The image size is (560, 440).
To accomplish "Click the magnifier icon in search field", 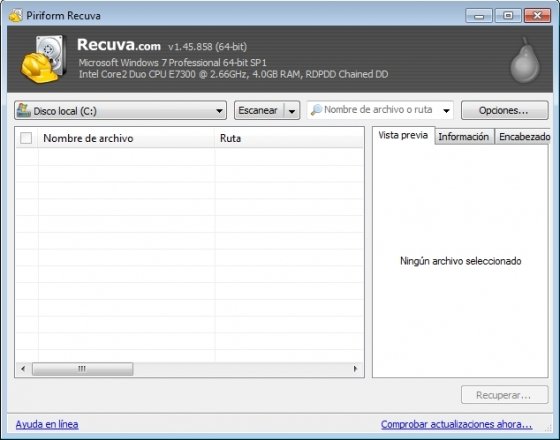I will (x=316, y=110).
